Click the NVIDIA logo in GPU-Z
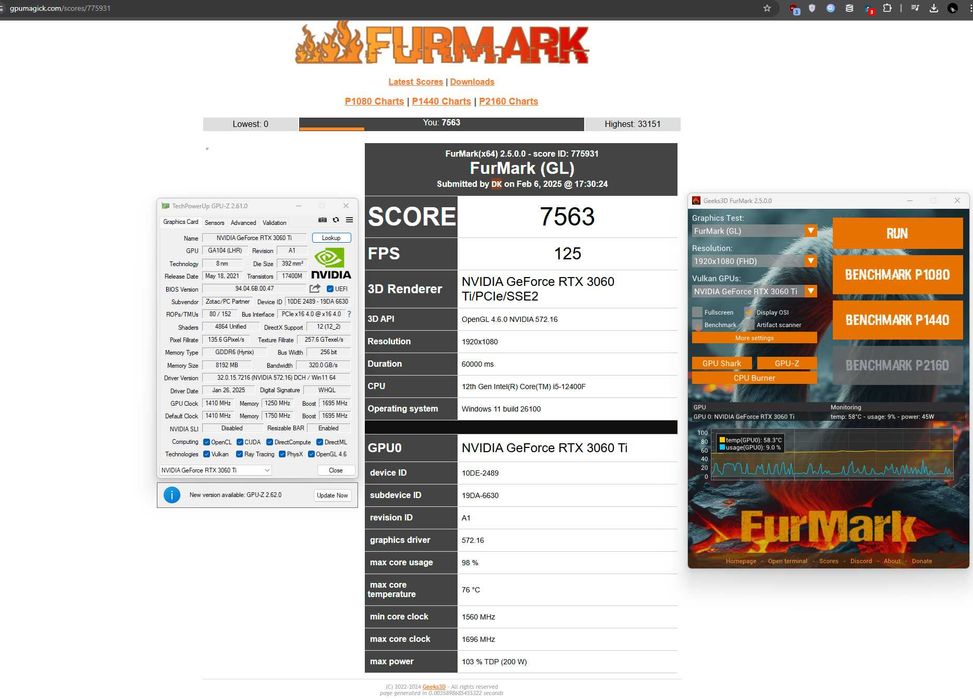This screenshot has width=973, height=699. [331, 263]
